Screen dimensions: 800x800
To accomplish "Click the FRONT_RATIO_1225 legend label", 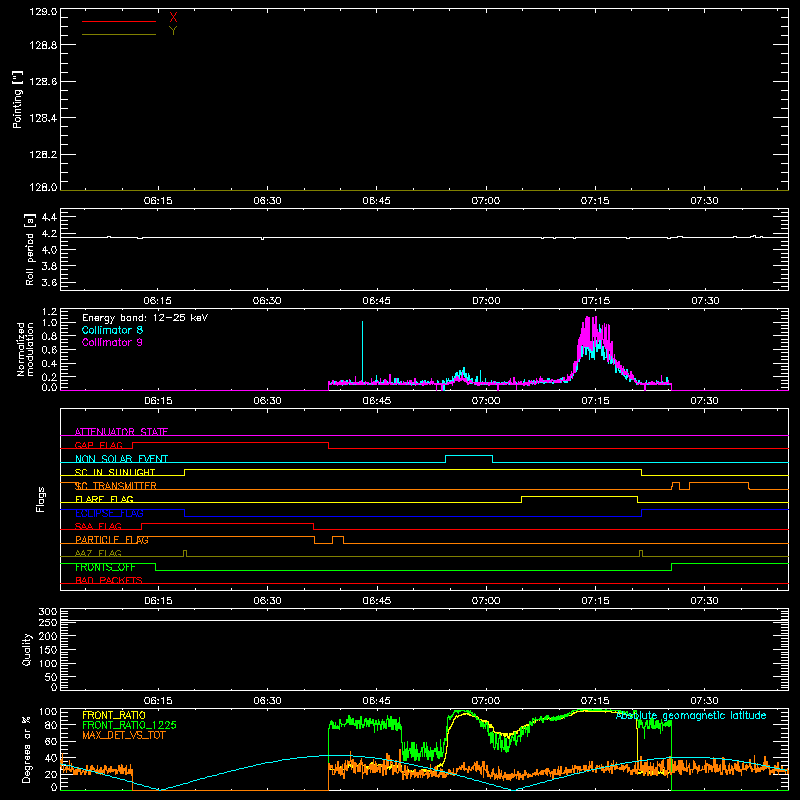I will click(130, 725).
